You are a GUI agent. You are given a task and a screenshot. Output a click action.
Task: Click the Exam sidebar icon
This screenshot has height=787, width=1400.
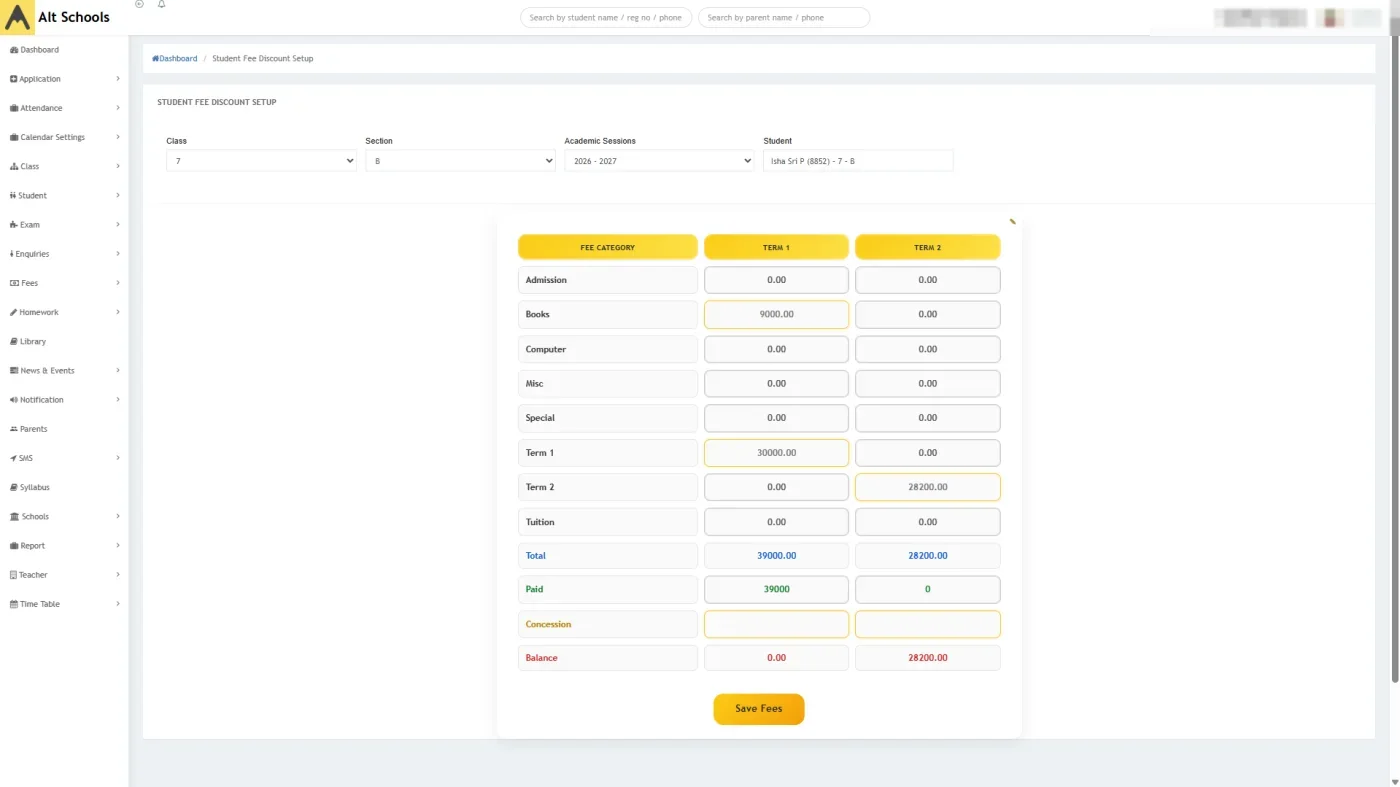click(x=14, y=225)
